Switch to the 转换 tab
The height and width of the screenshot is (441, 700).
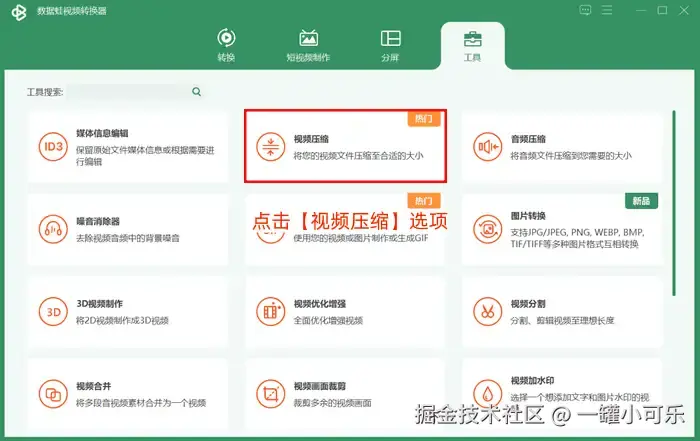coord(226,45)
